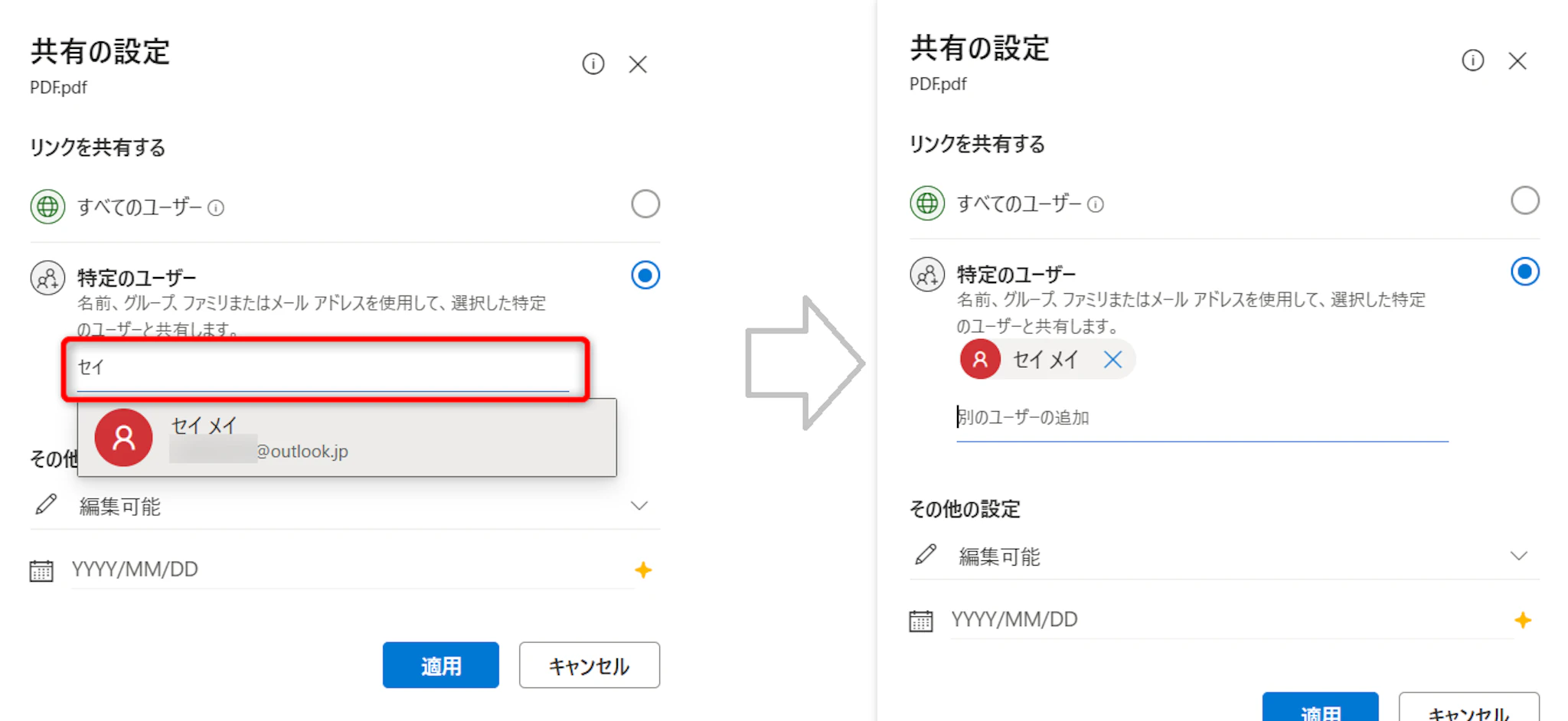The height and width of the screenshot is (721, 1568).
Task: Click 別のユーザーの追加 input field
Action: 1200,418
